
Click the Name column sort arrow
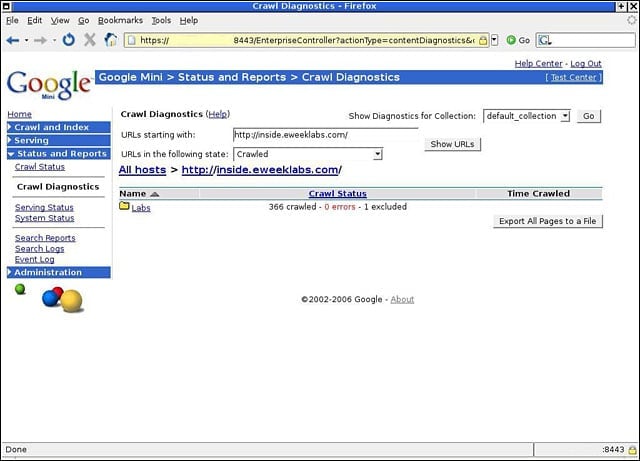154,194
